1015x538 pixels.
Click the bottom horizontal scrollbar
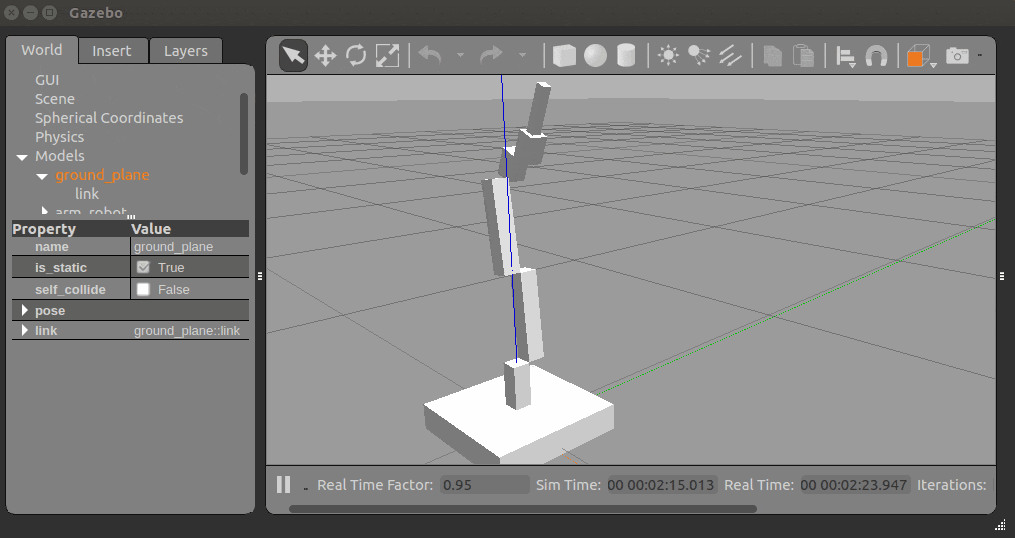[x=522, y=509]
